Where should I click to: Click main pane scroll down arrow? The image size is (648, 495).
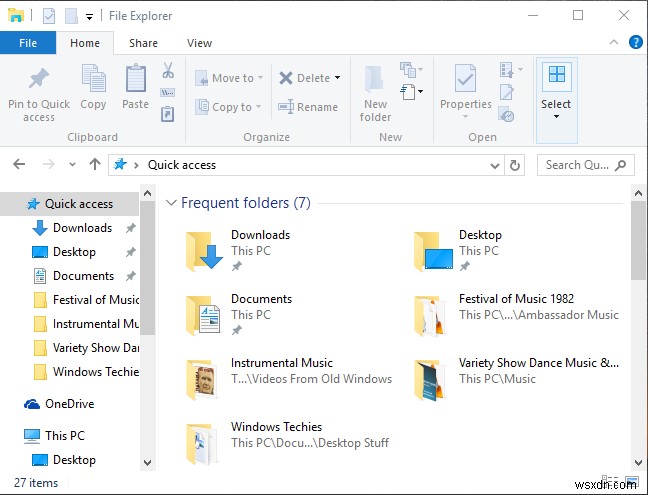[638, 462]
